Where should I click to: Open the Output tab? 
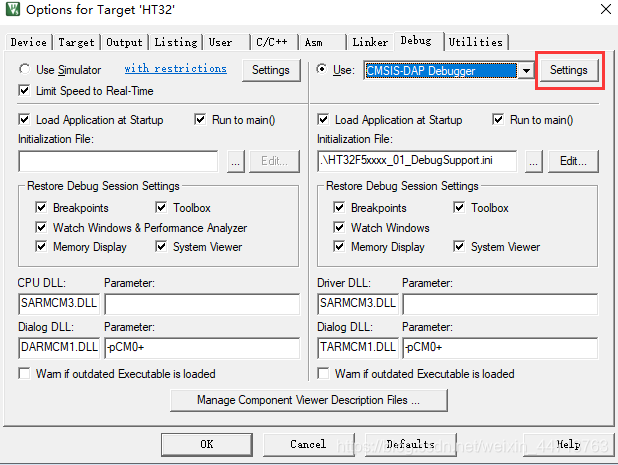tap(124, 42)
